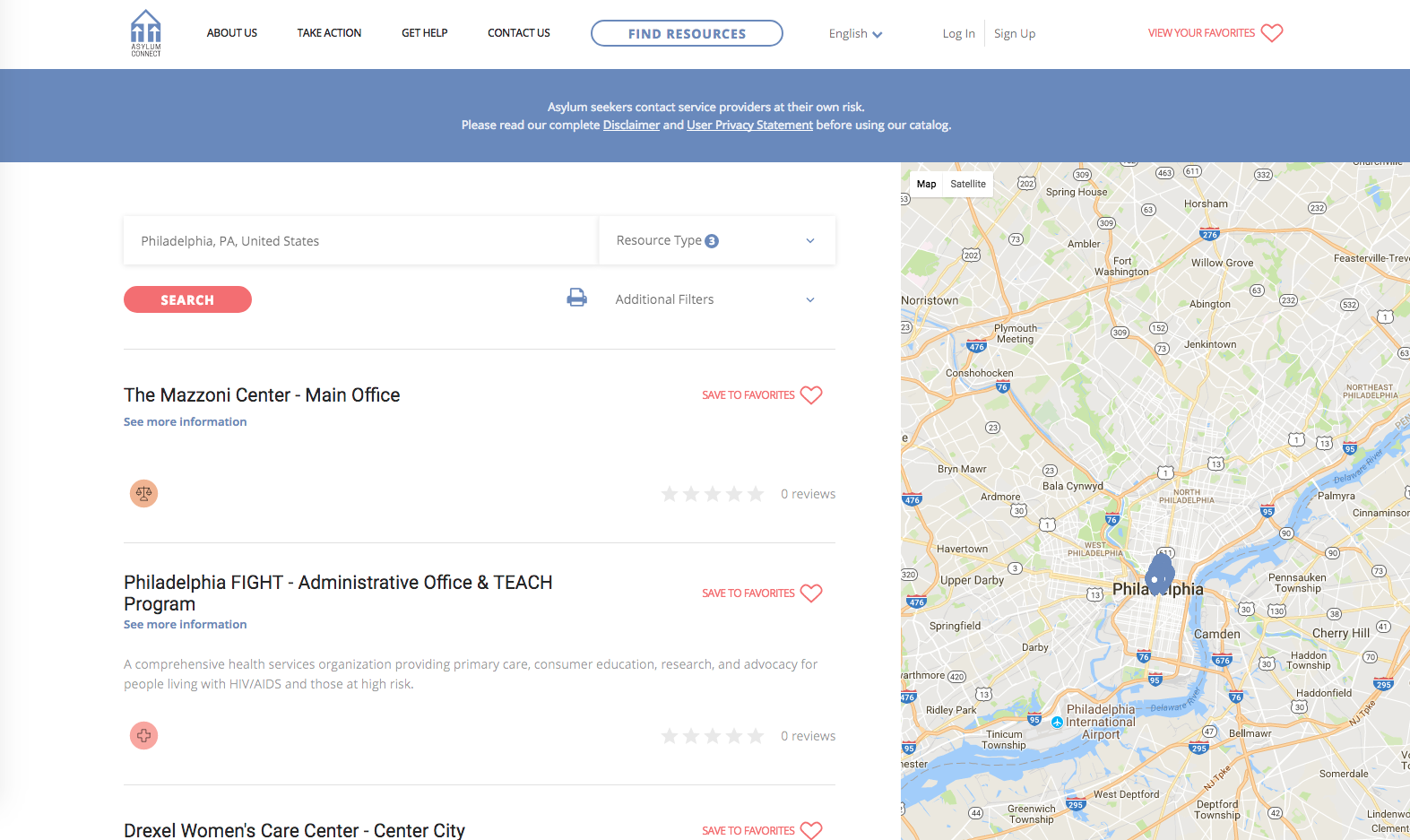Open the User Privacy Statement link
The image size is (1410, 840).
click(x=749, y=126)
